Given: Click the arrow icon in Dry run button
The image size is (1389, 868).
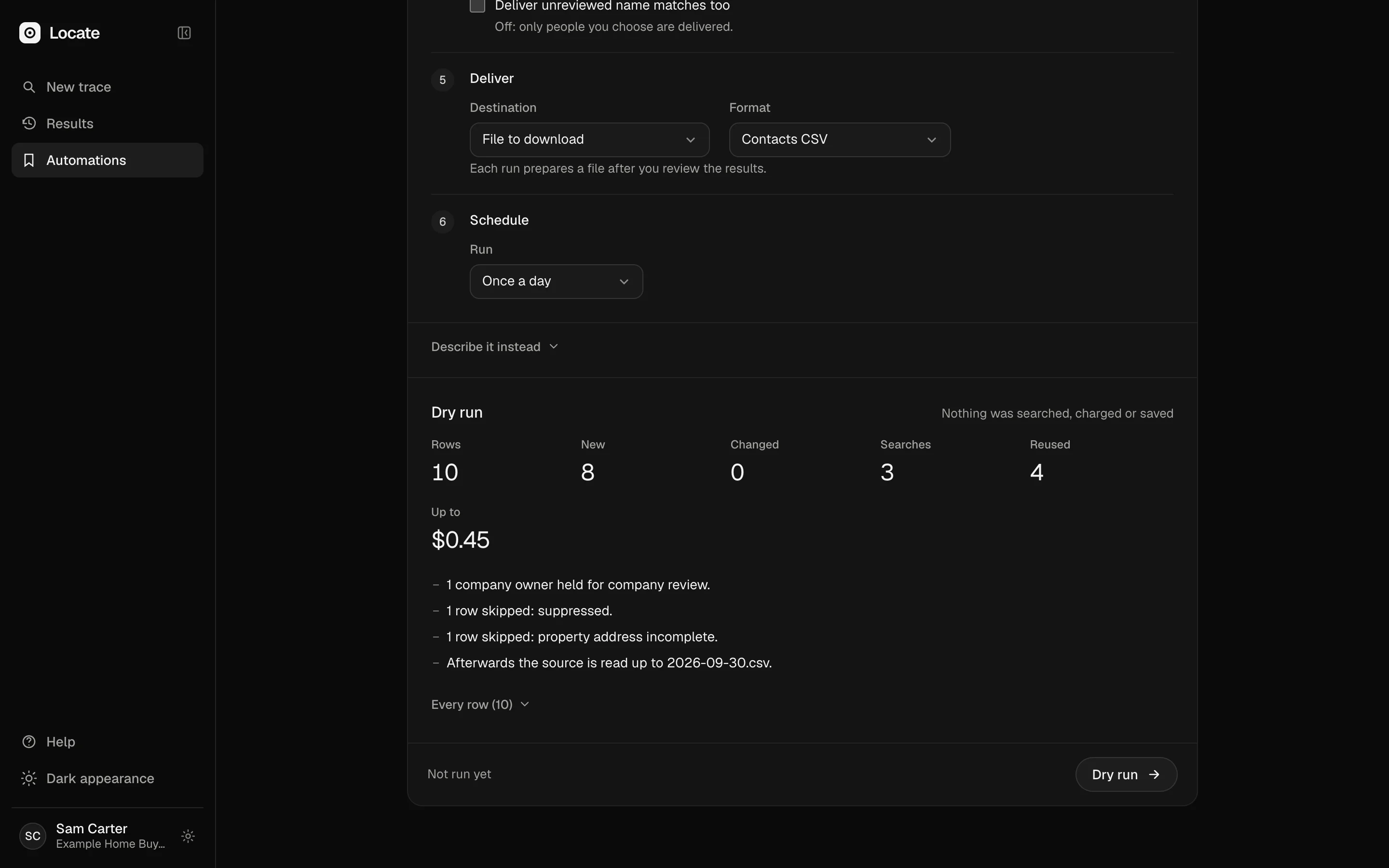Looking at the screenshot, I should click(x=1154, y=774).
